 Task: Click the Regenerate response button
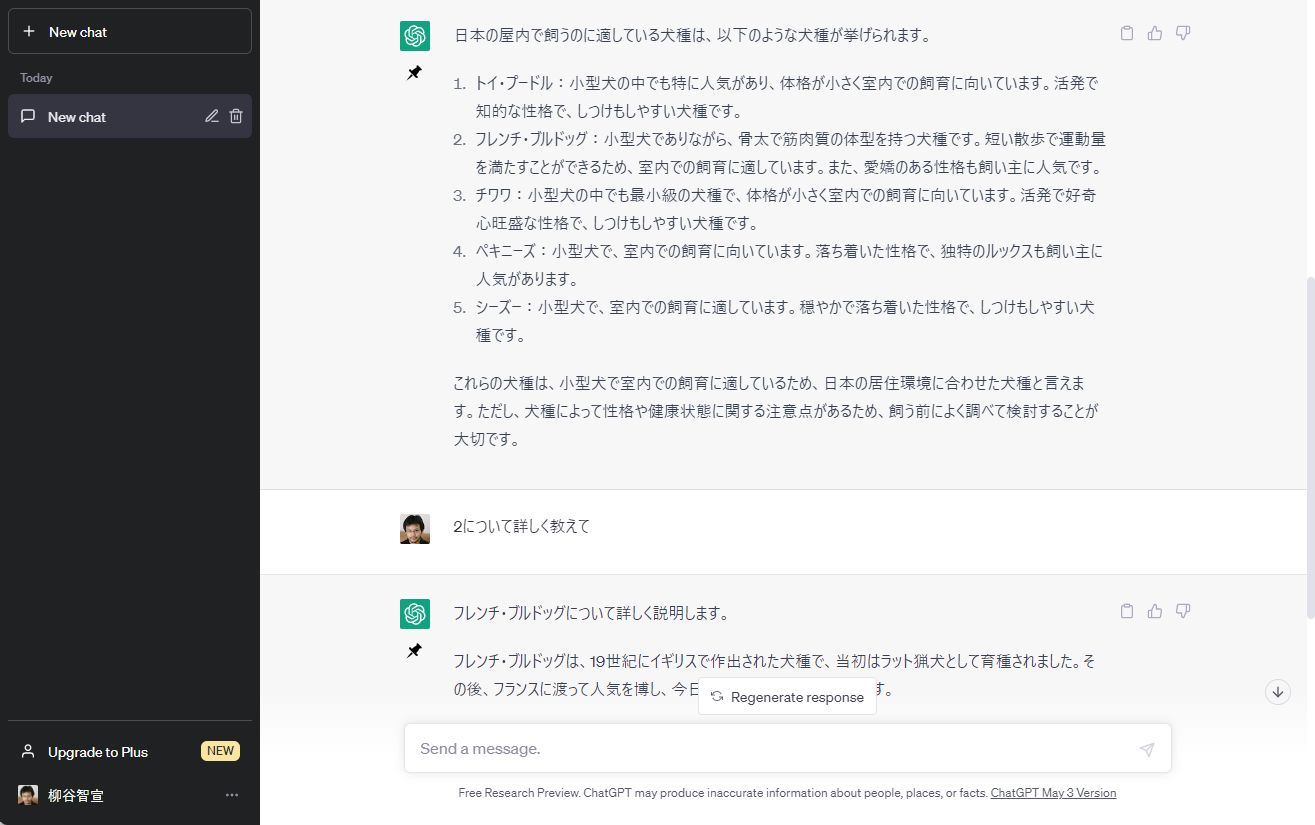click(787, 696)
